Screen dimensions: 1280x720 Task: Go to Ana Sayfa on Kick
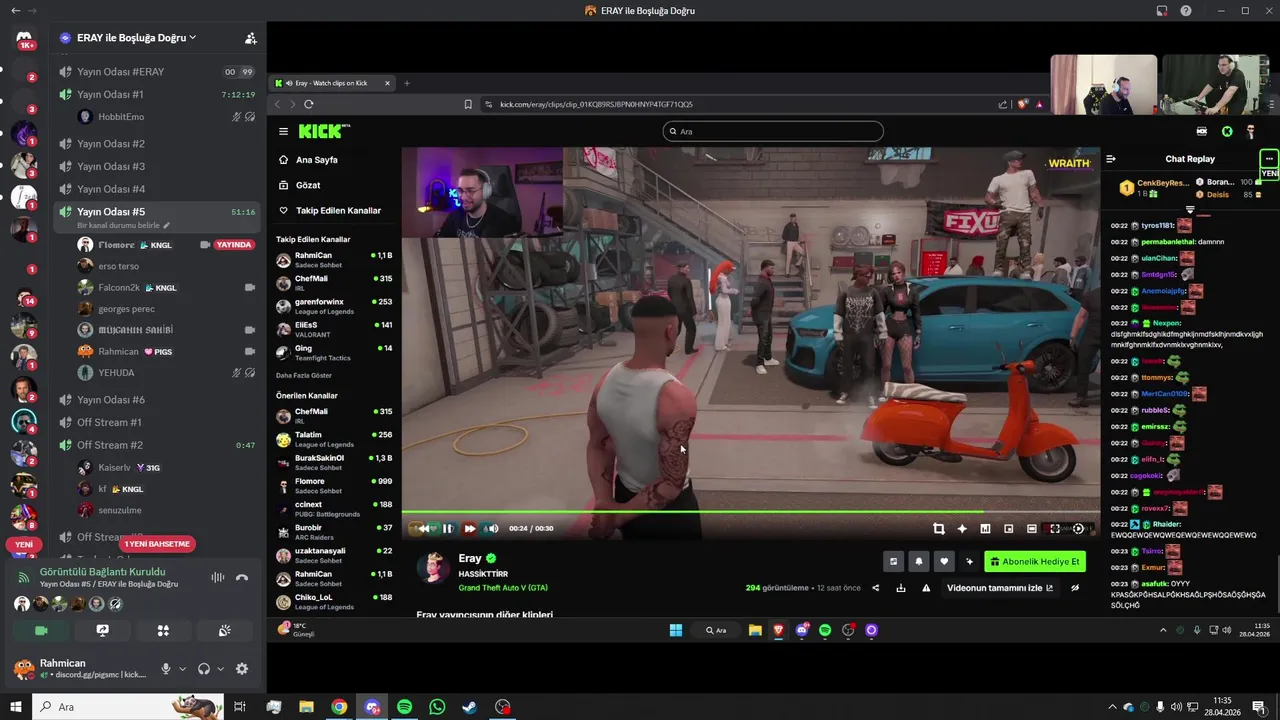(x=316, y=160)
